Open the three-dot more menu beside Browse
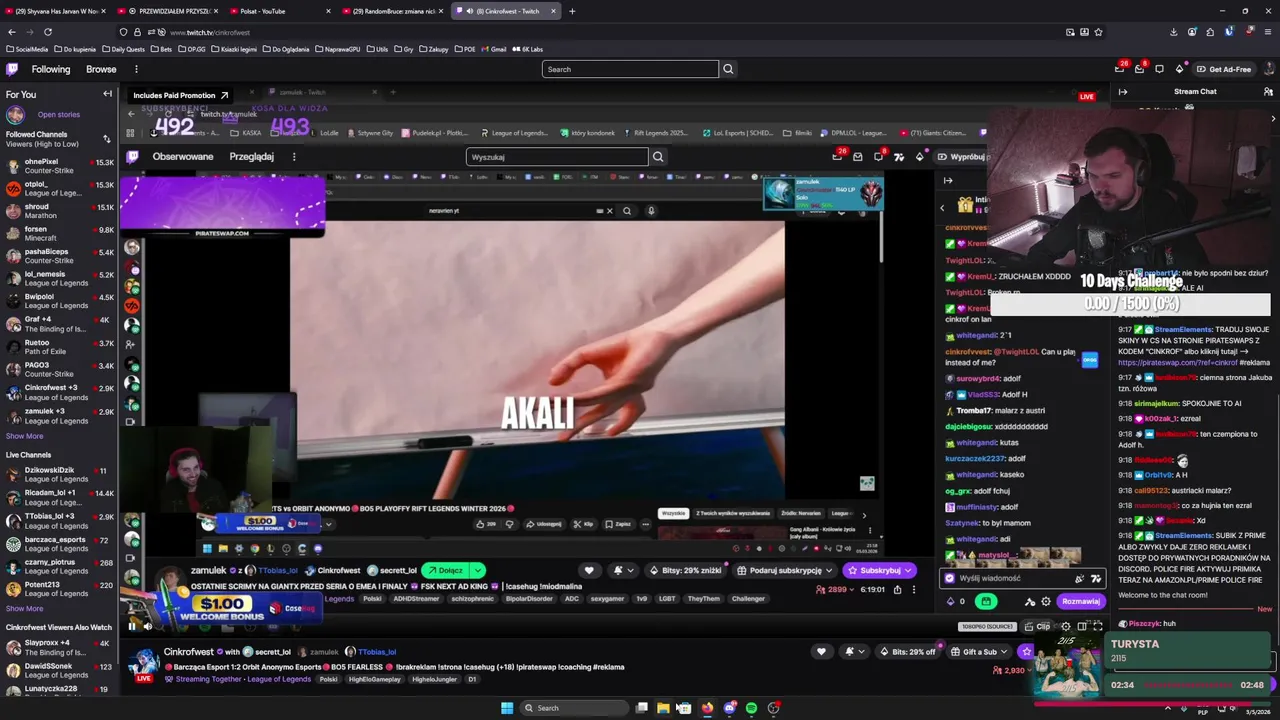Viewport: 1280px width, 720px height. click(136, 69)
